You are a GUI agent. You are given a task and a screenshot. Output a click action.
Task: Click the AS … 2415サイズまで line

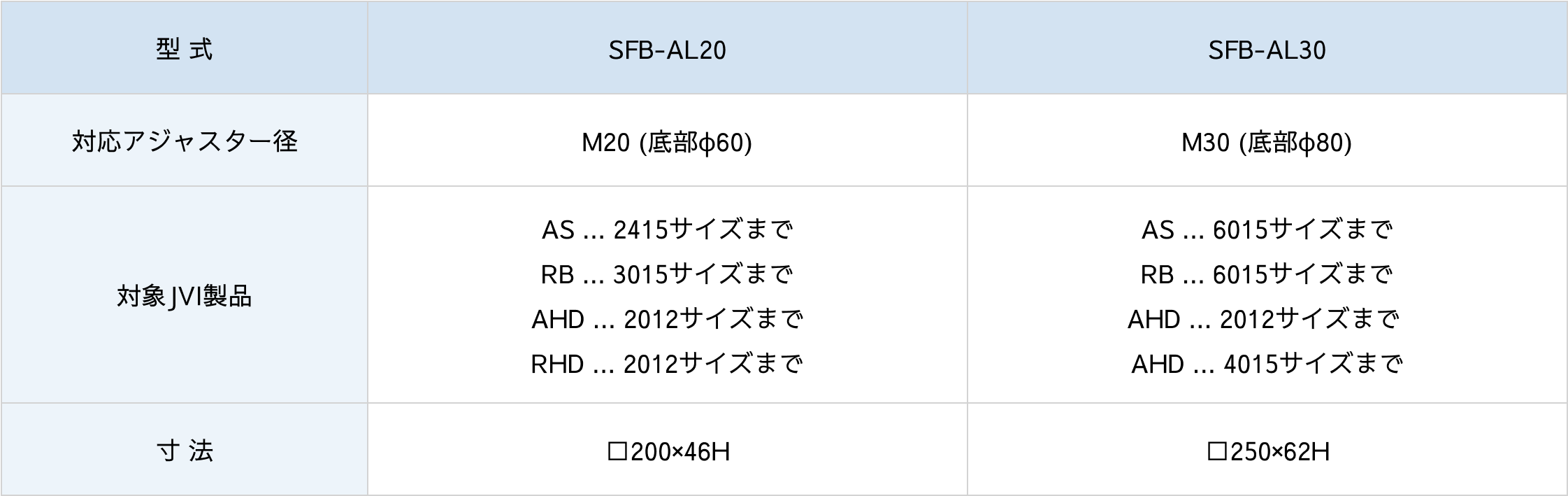point(667,229)
